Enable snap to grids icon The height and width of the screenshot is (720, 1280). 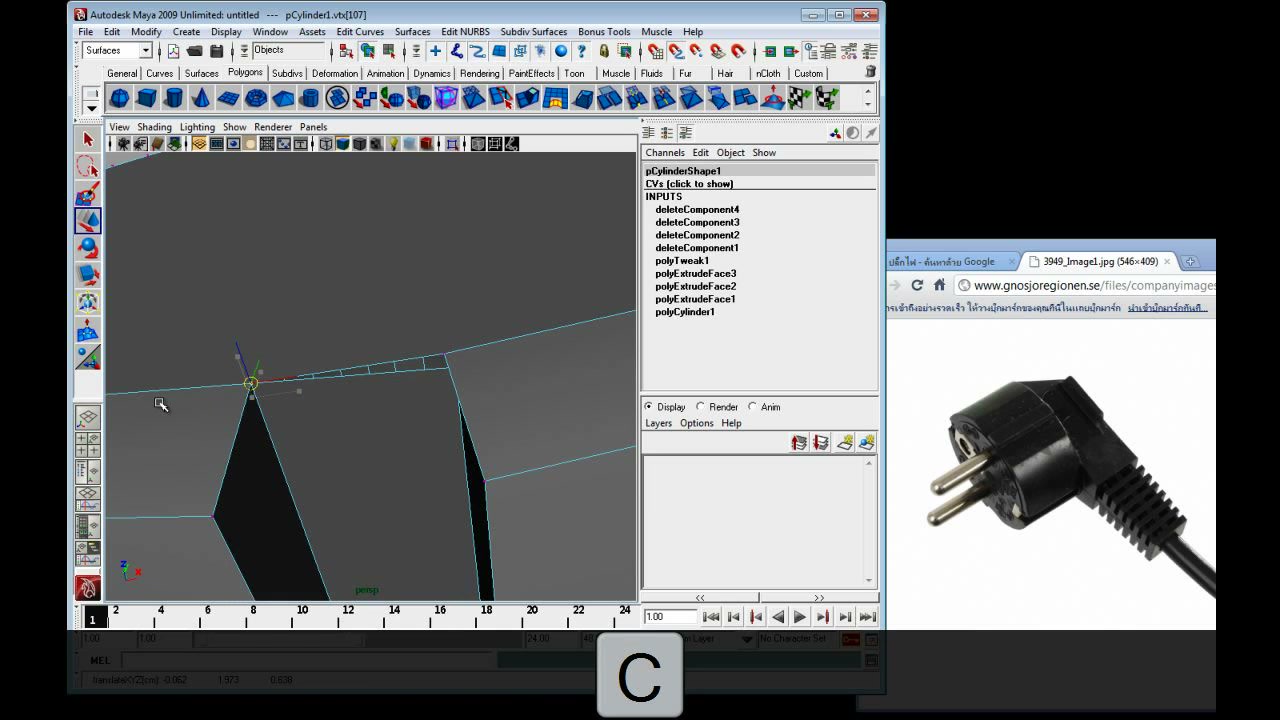pos(655,51)
